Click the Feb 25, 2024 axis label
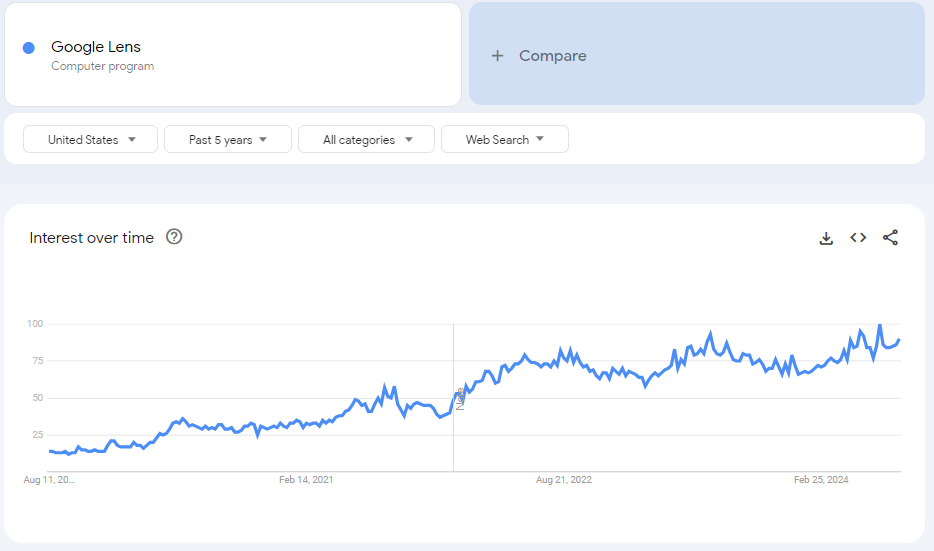The width and height of the screenshot is (934, 551). tap(821, 480)
